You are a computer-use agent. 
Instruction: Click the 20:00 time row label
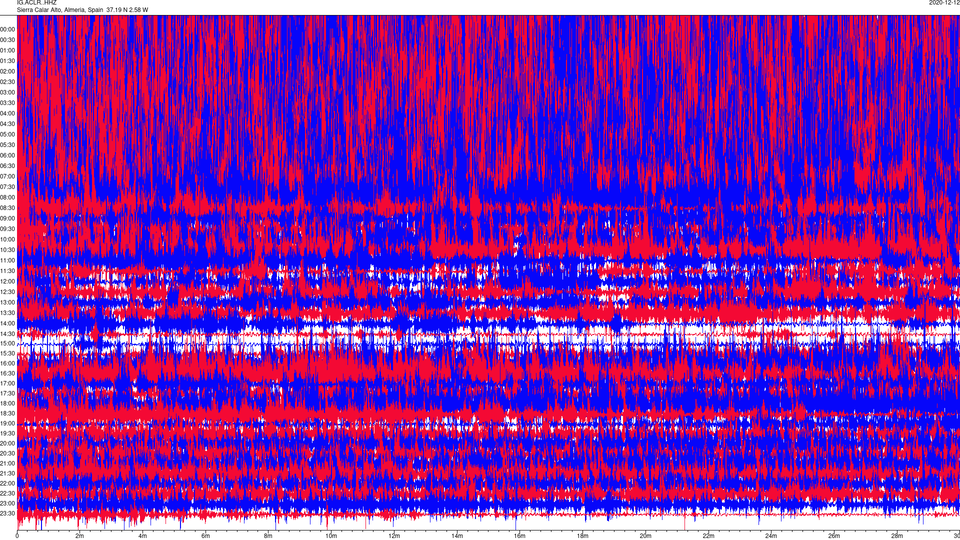pyautogui.click(x=8, y=443)
